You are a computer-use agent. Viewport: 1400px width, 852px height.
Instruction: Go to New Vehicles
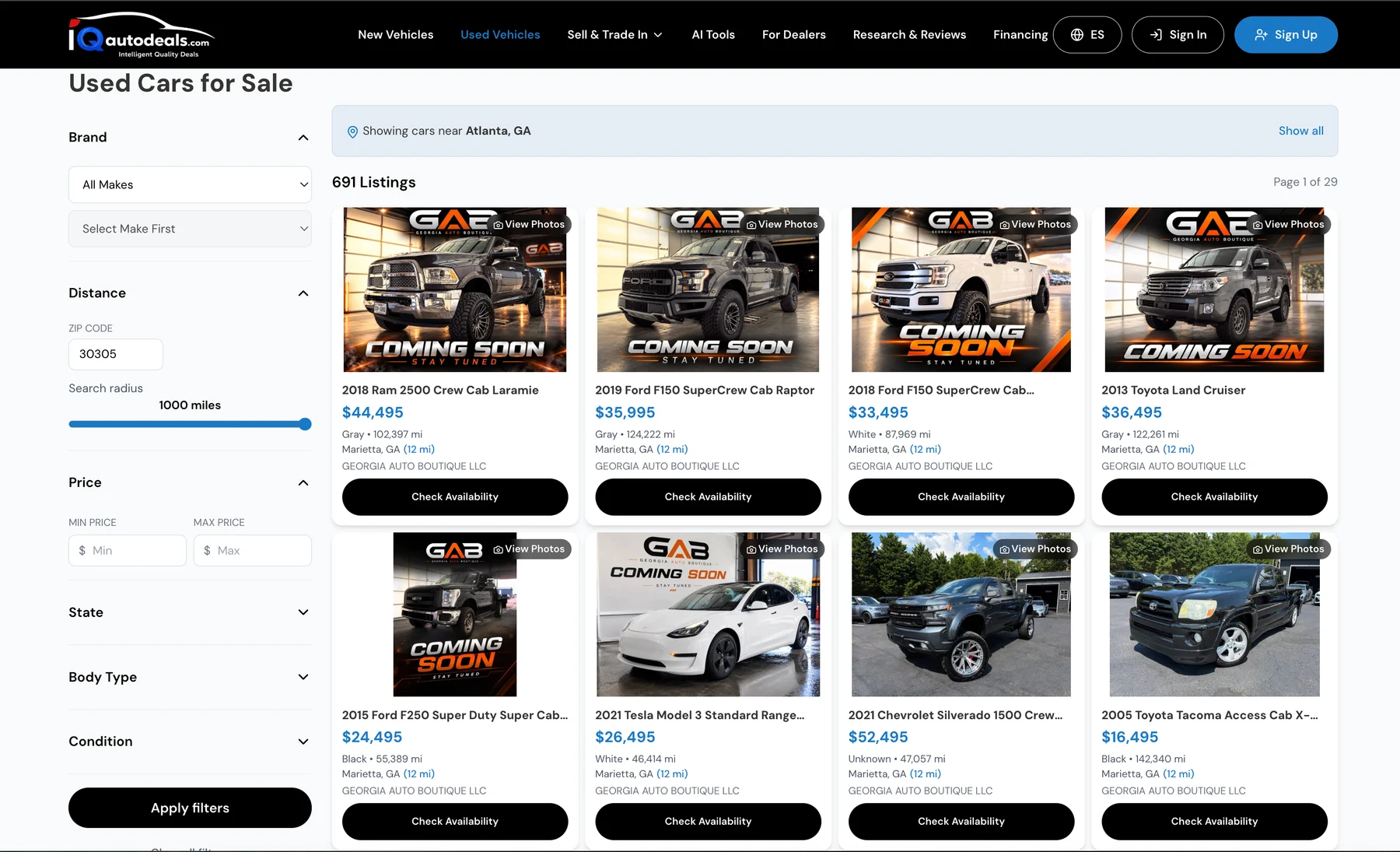[x=396, y=35]
